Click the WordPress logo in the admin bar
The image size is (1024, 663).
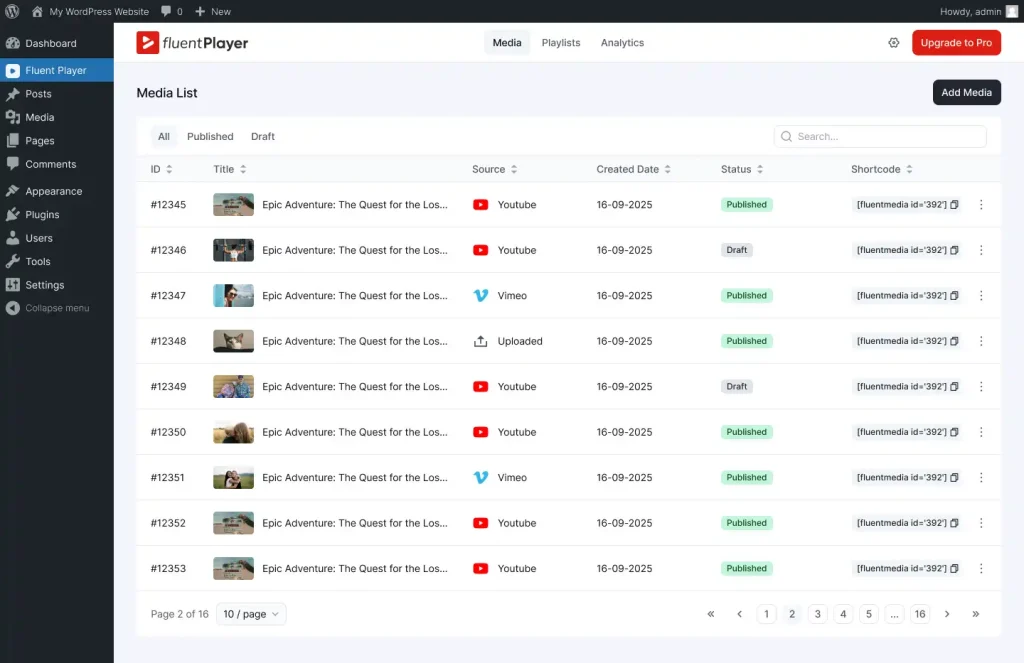[x=12, y=11]
